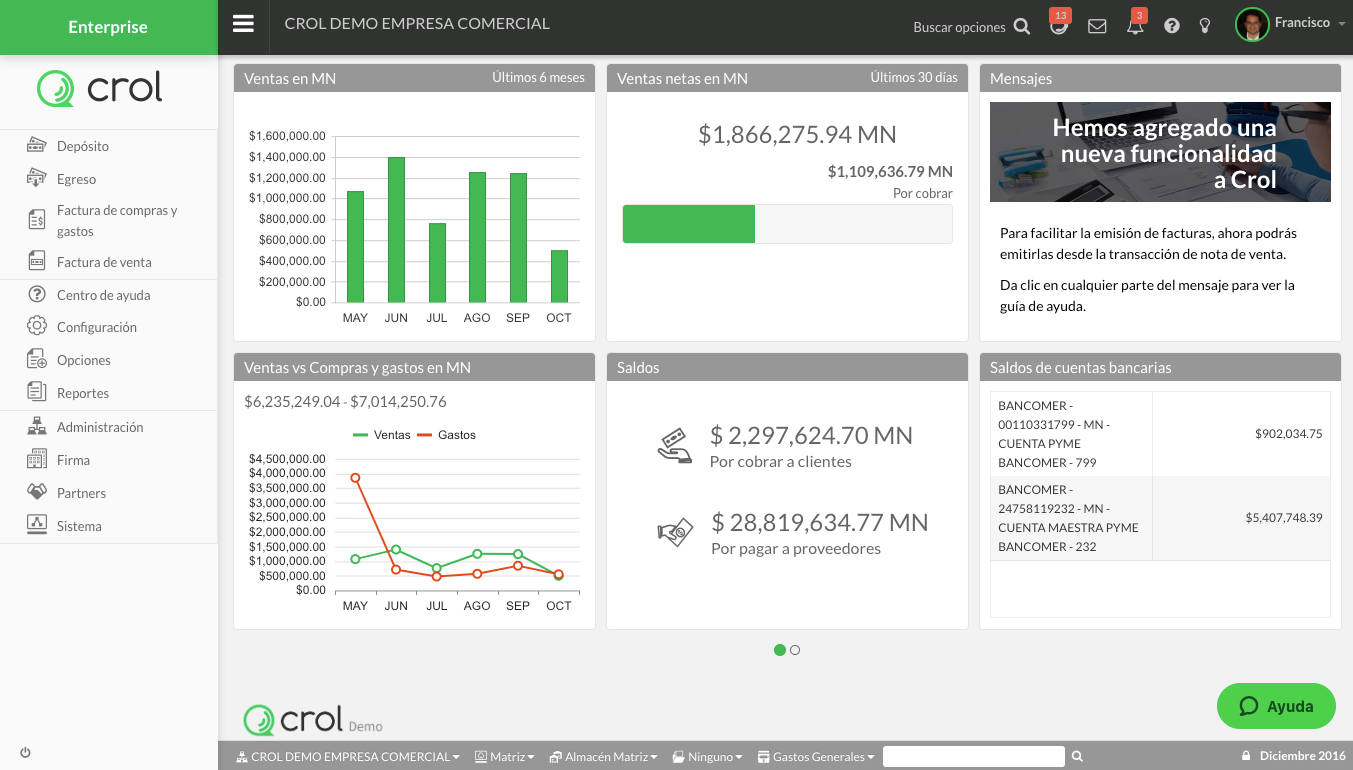Click the power icon at sidebar bottom
The width and height of the screenshot is (1353, 770).
coord(25,752)
